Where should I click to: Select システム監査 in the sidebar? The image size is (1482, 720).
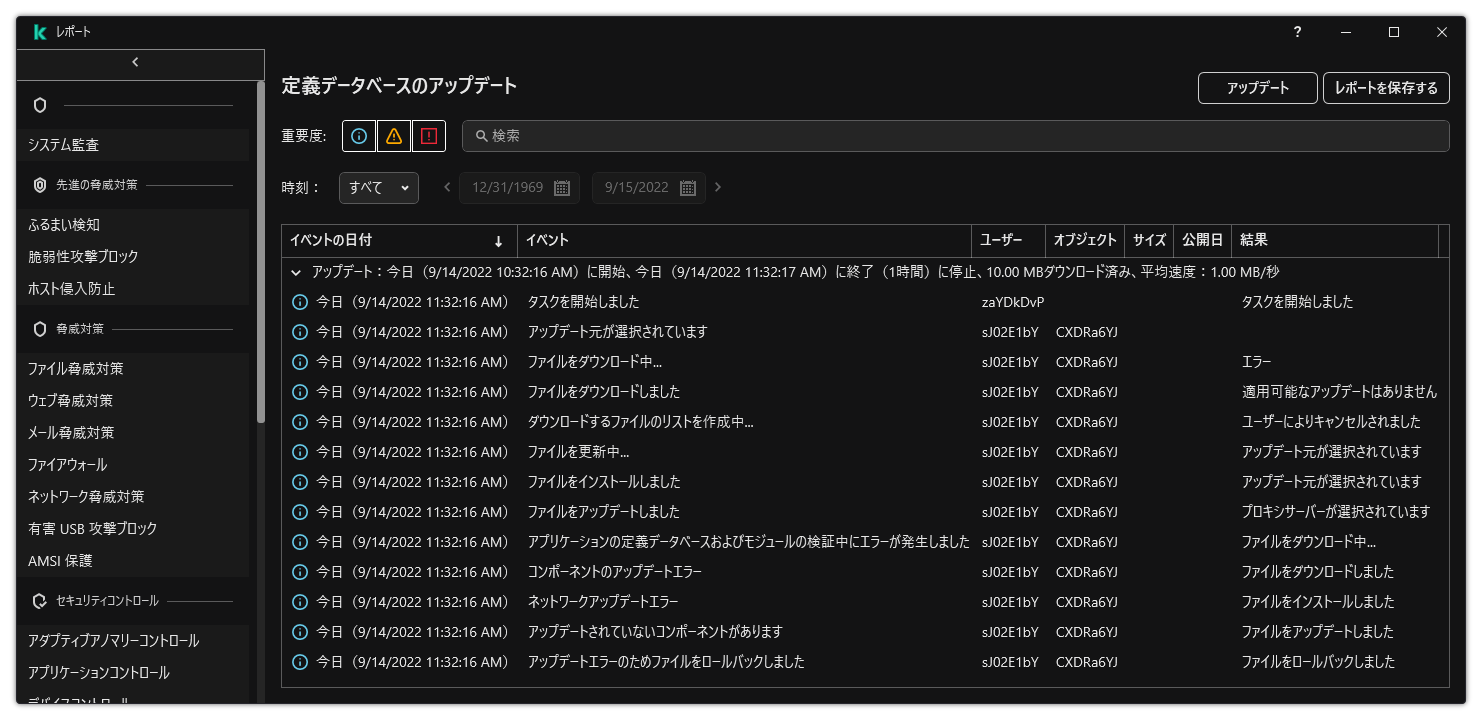coord(64,144)
